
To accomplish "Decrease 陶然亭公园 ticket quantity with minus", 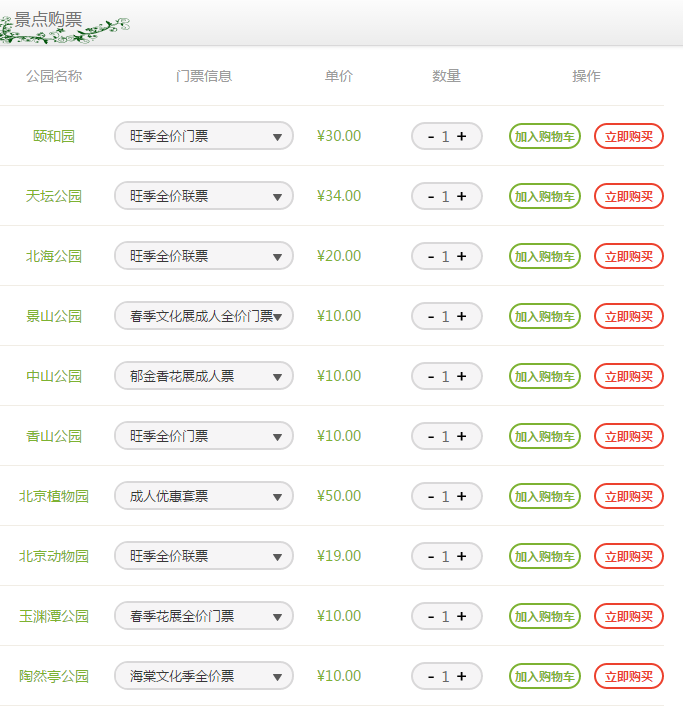I will 431,677.
